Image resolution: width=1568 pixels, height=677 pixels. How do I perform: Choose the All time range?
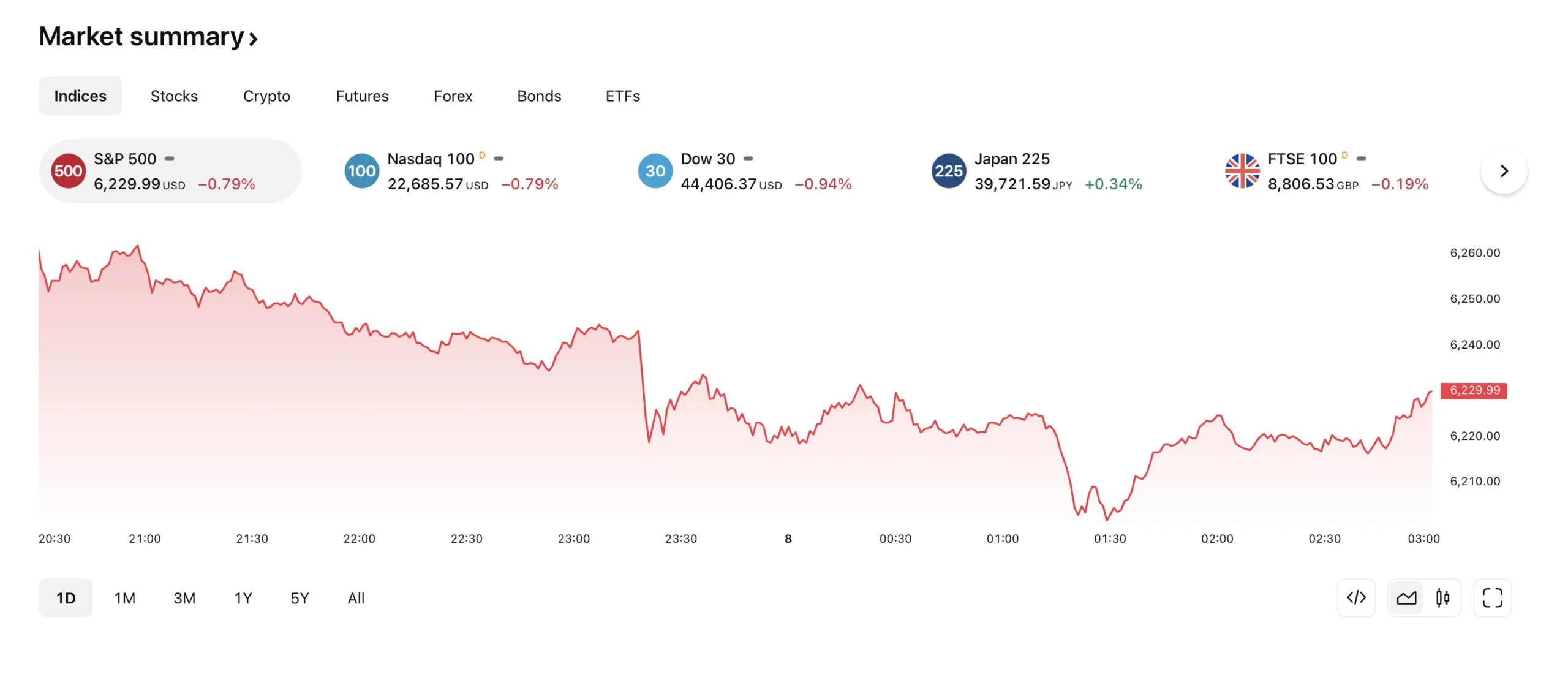pyautogui.click(x=356, y=598)
